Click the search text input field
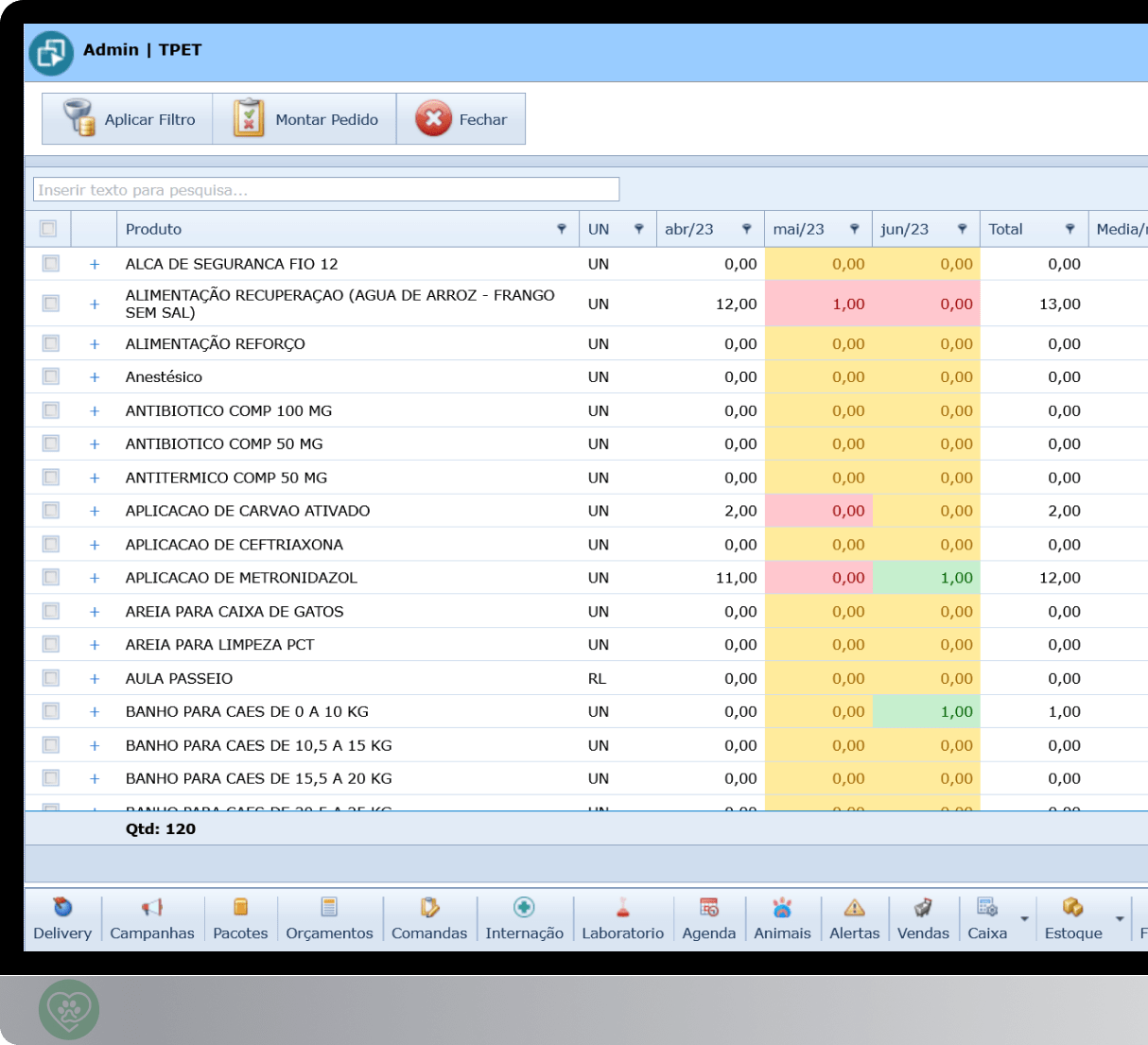Screen dimensions: 1148x1045 (326, 190)
